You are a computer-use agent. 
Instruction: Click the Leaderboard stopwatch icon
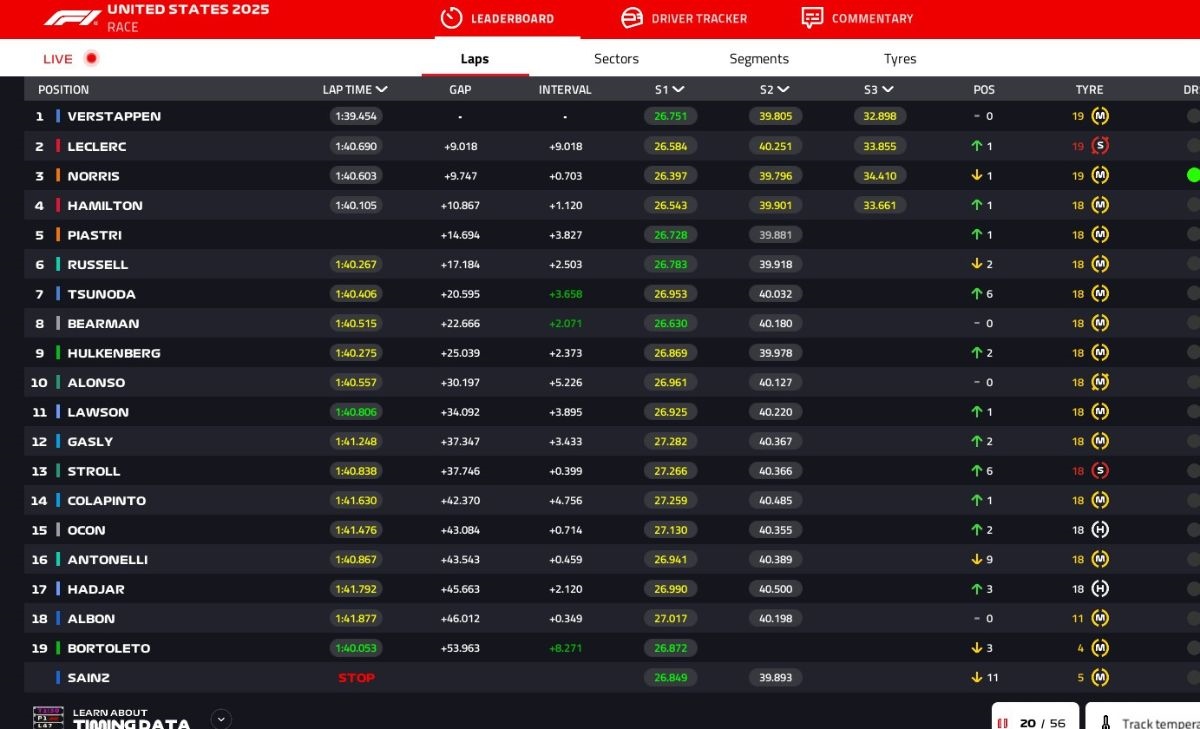[x=451, y=18]
